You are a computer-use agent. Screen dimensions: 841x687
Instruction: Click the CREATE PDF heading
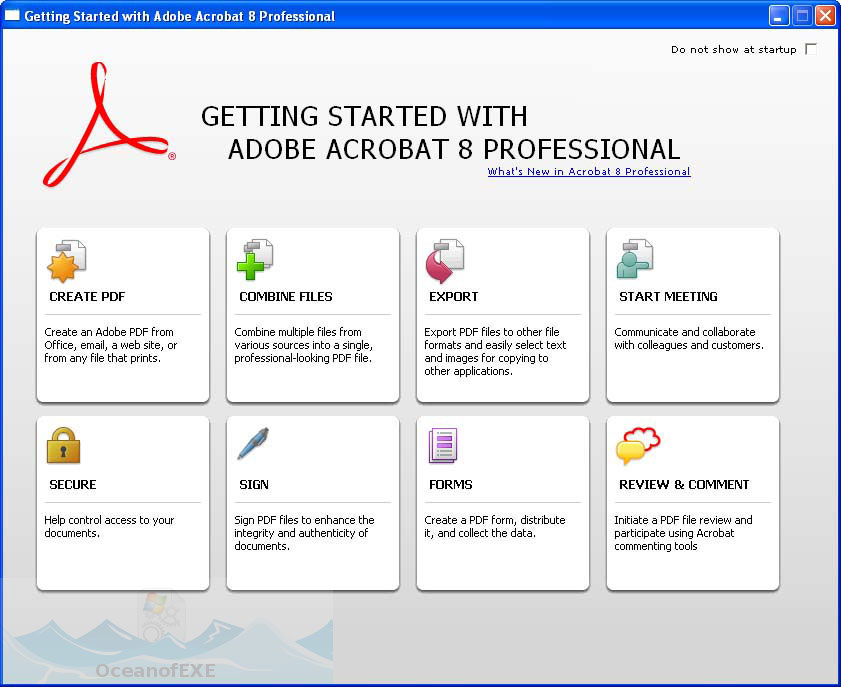click(87, 297)
